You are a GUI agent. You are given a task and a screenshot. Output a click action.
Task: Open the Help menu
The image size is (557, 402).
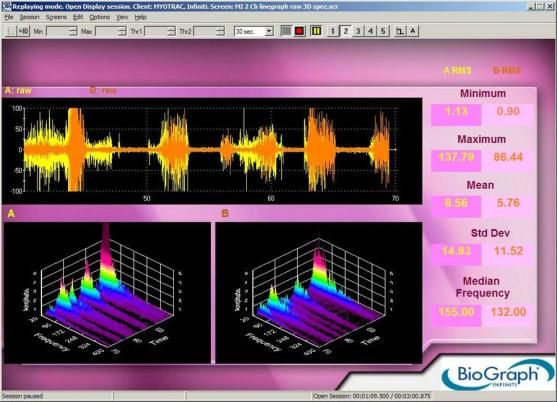click(x=140, y=17)
